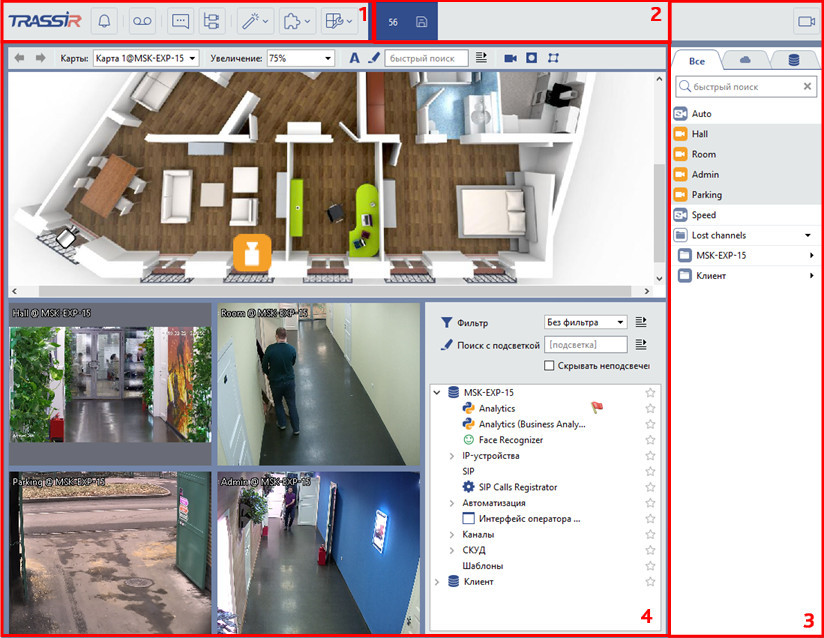The image size is (824, 638).
Task: Click the orange device marker on map
Action: click(253, 251)
